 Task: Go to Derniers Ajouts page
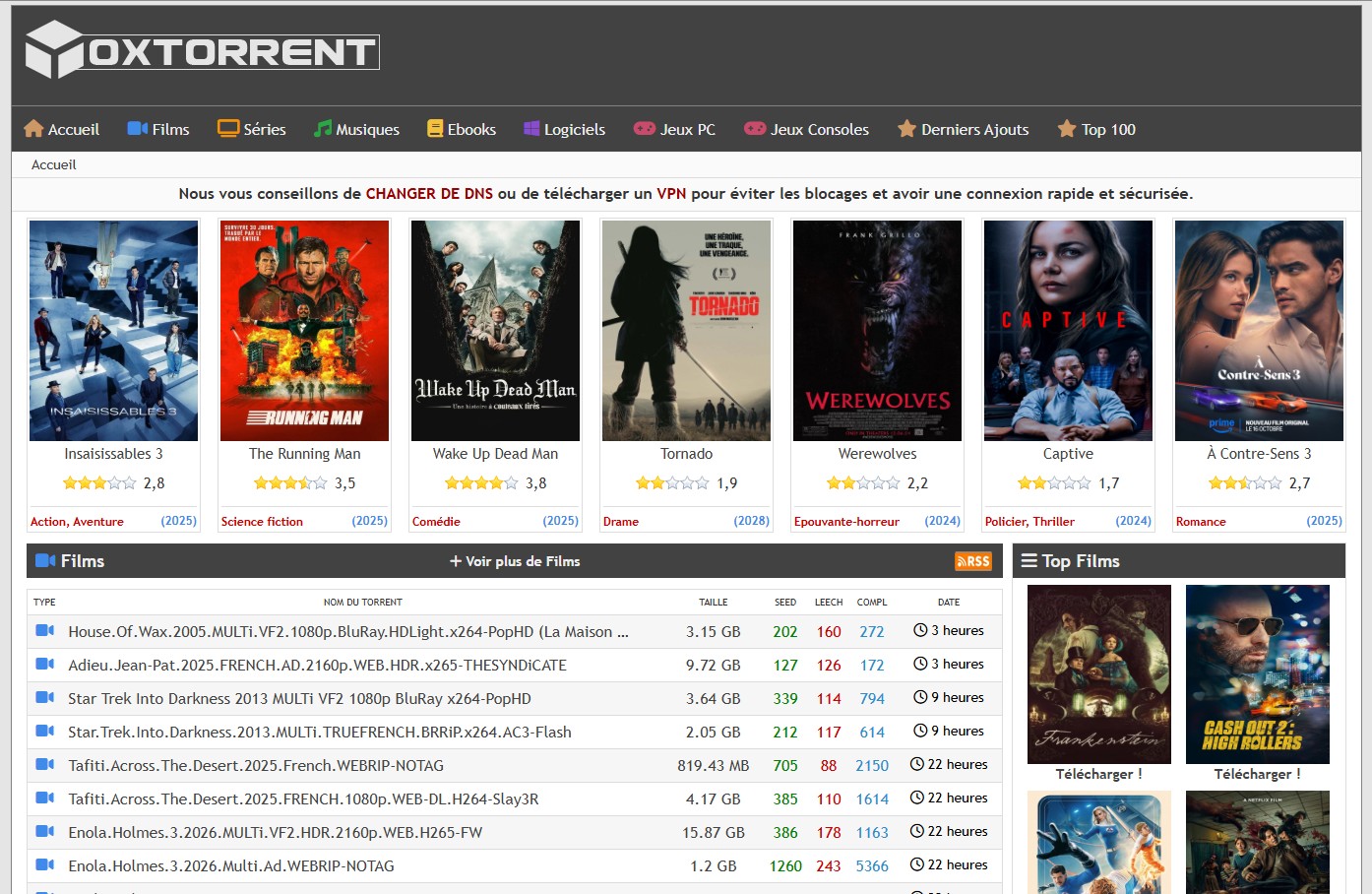pos(963,129)
